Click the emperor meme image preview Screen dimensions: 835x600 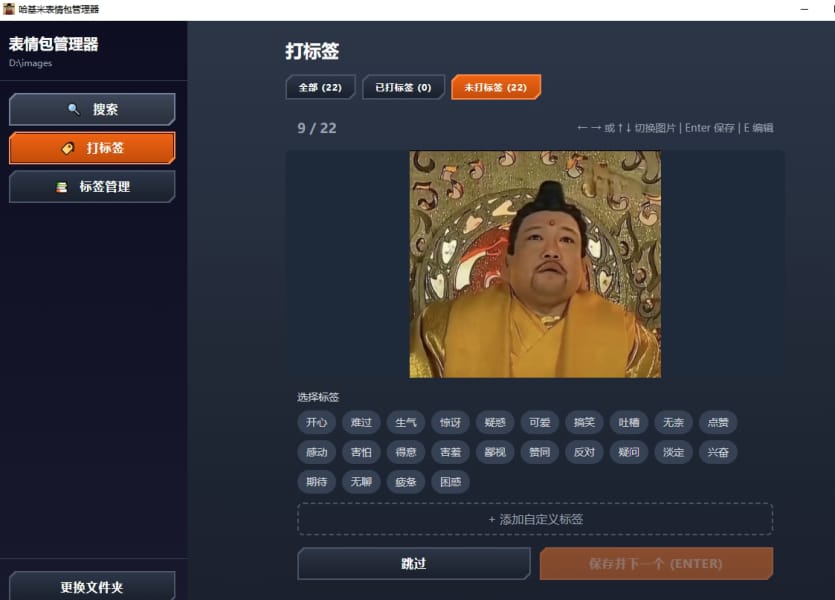(x=535, y=264)
